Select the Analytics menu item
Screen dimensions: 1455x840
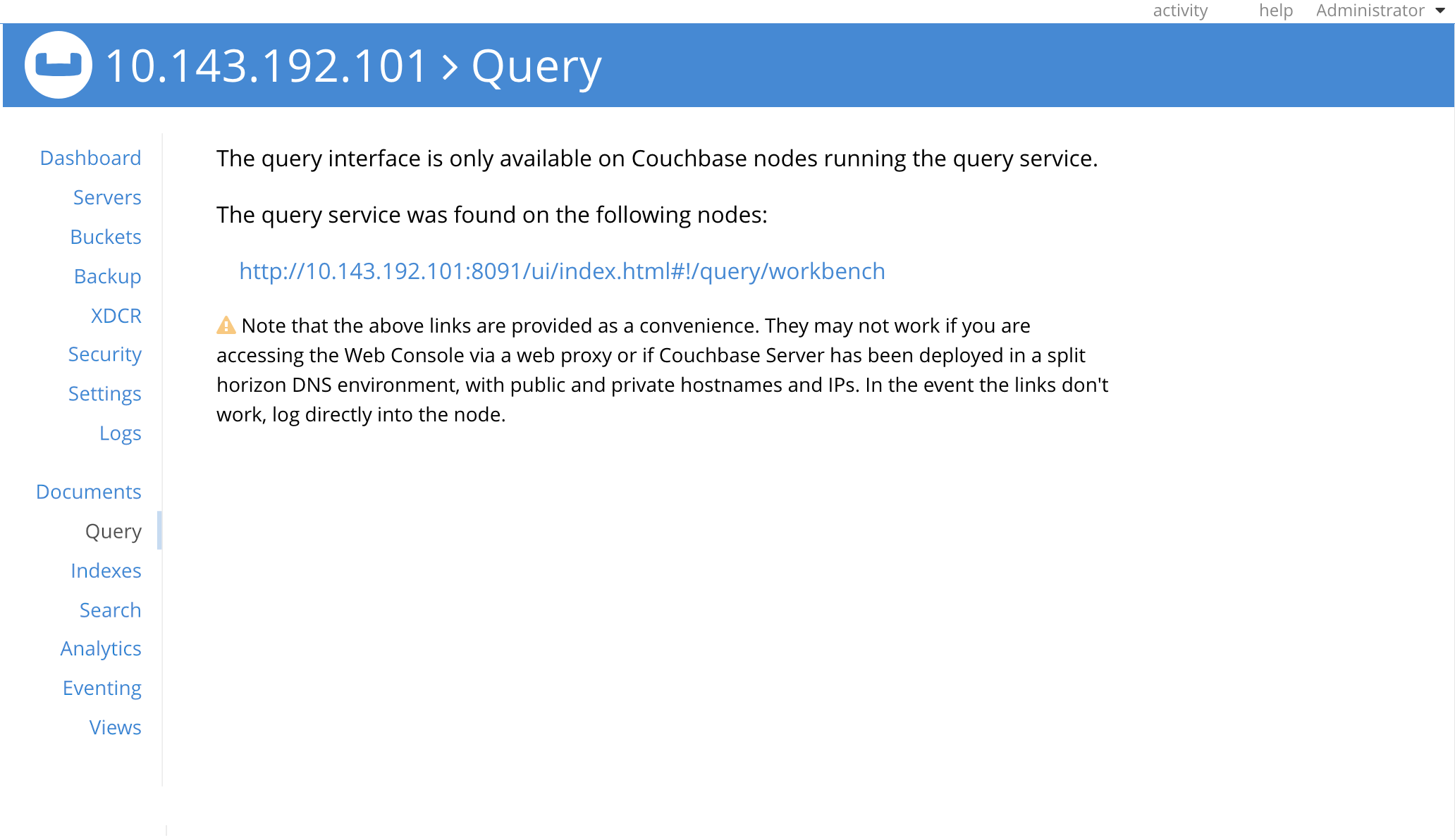[100, 648]
